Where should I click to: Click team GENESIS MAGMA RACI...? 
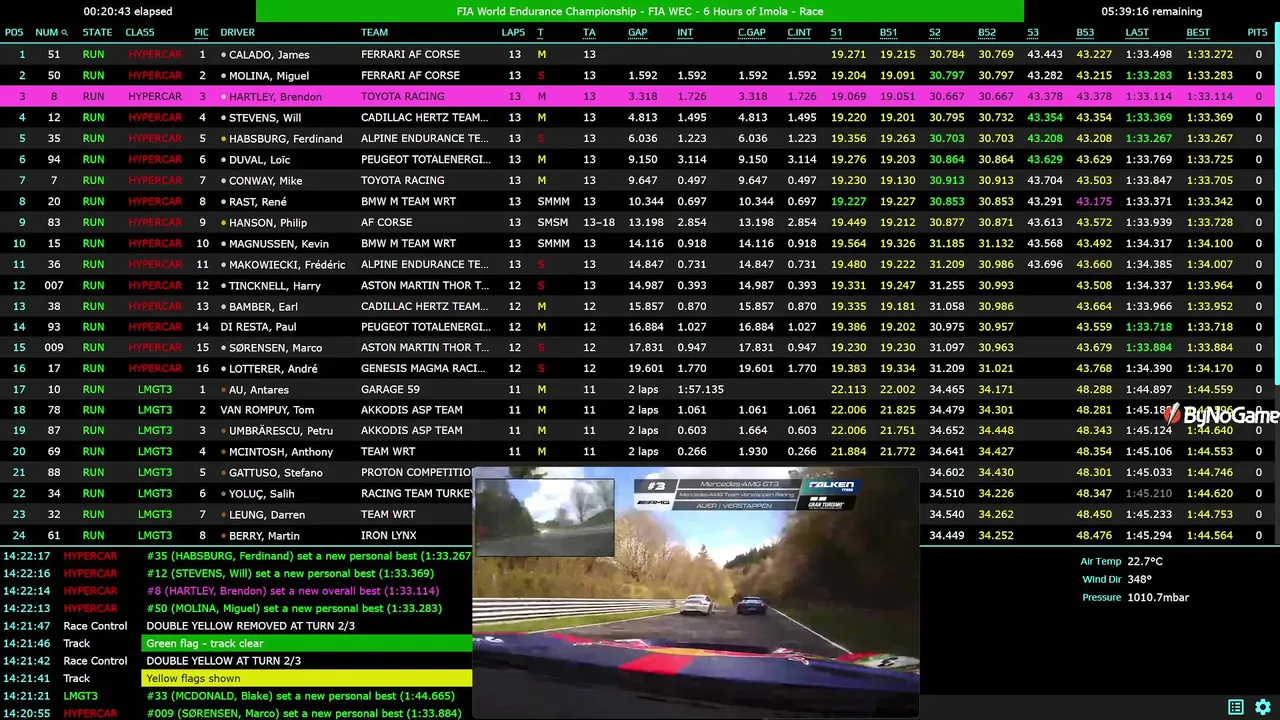[x=424, y=369]
